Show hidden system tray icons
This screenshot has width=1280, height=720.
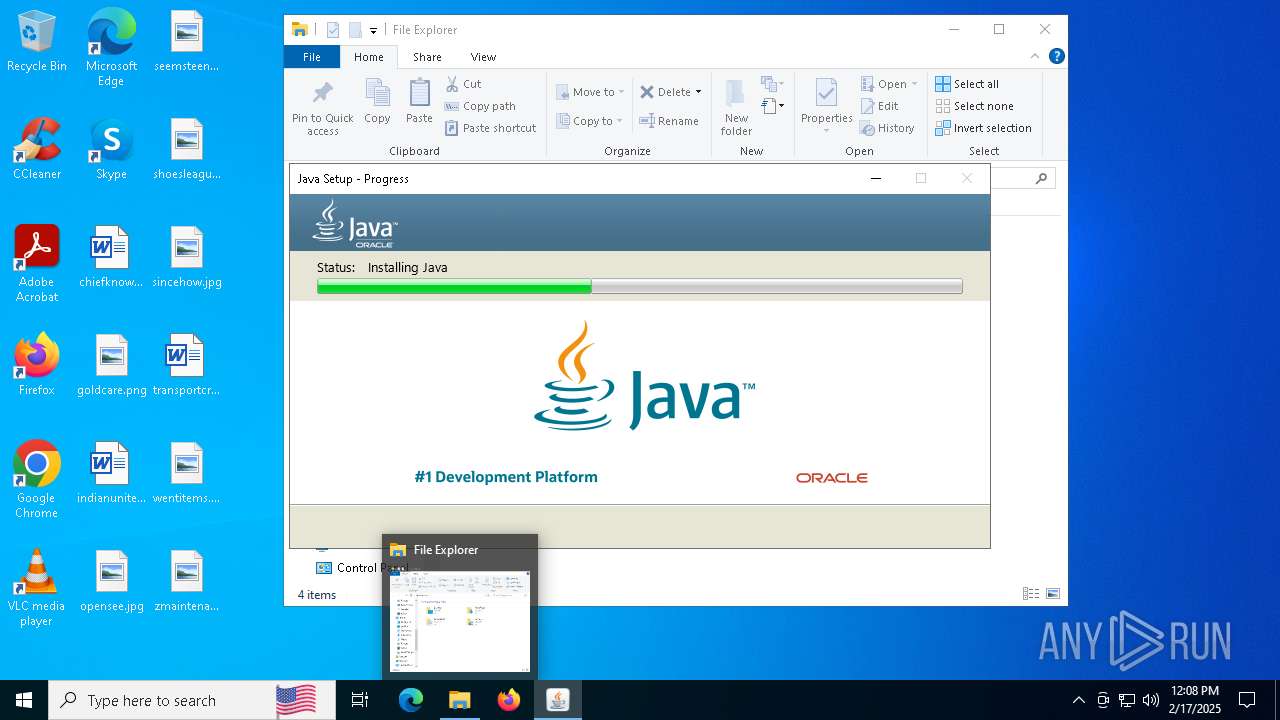1078,700
